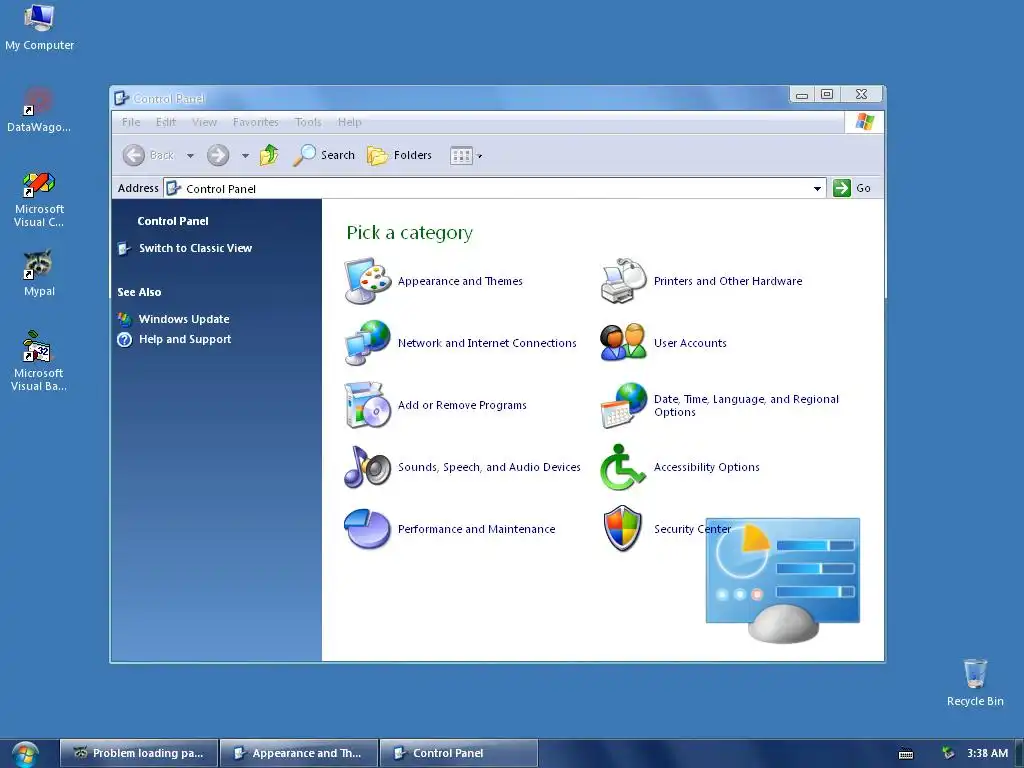Open the Tools menu
The image size is (1024, 768).
click(x=308, y=122)
